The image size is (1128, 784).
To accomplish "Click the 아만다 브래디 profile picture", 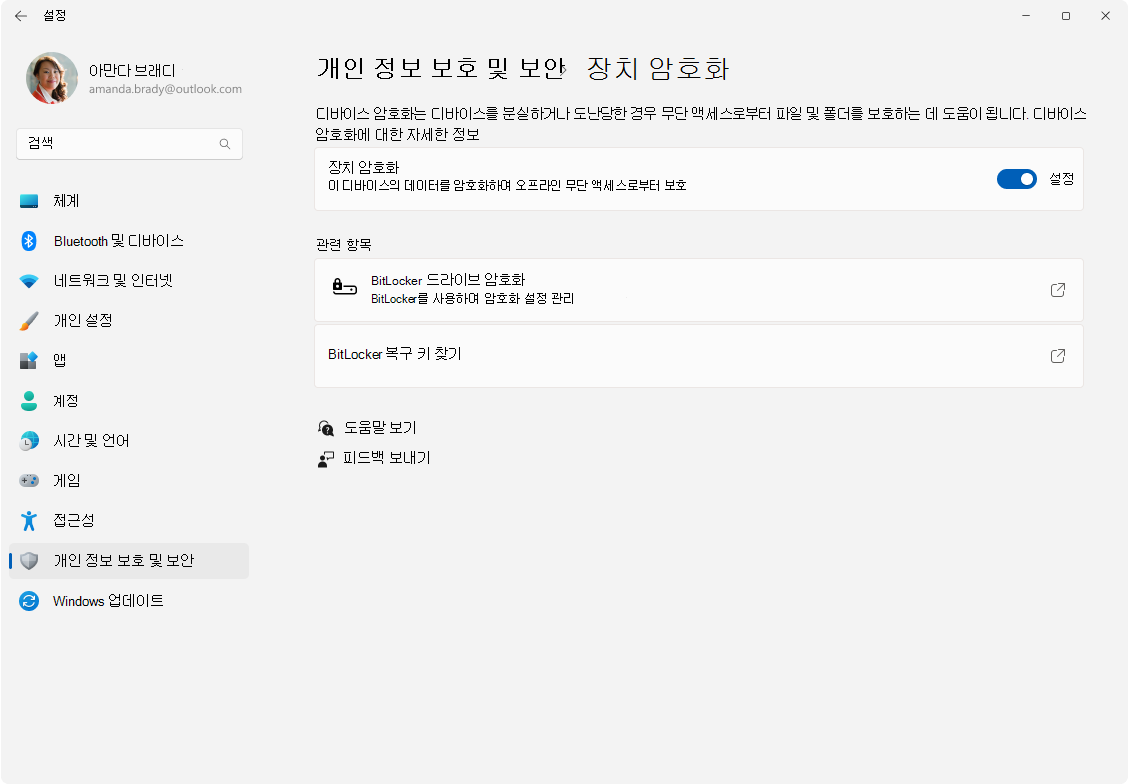I will 52,78.
